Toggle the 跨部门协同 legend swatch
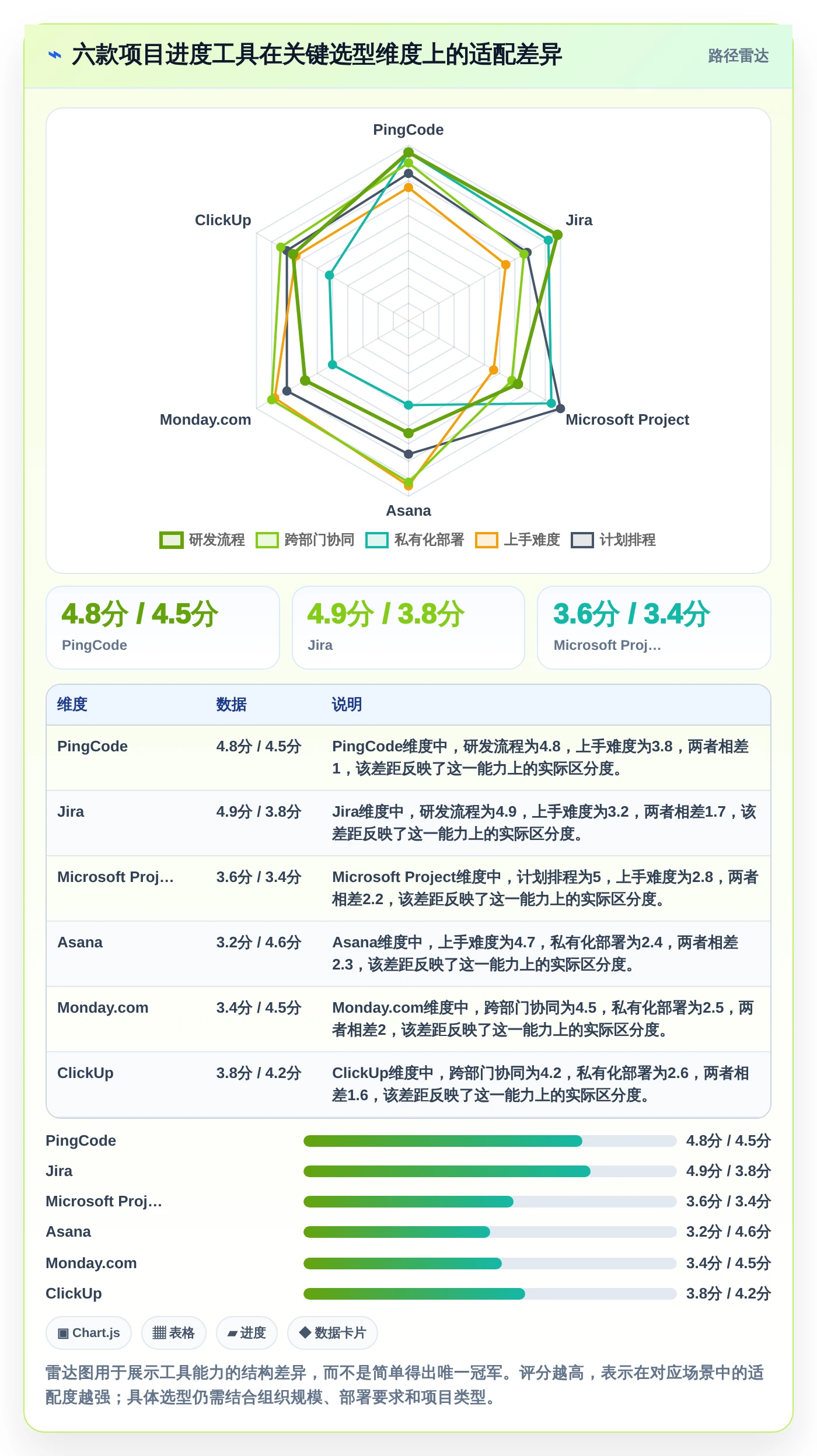 (x=267, y=540)
